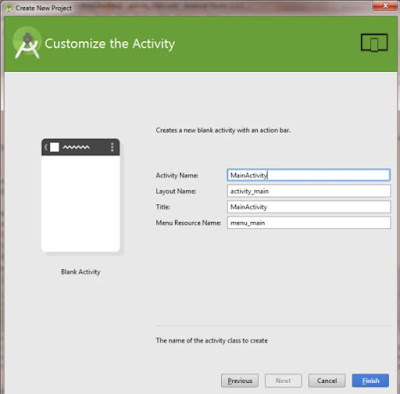The width and height of the screenshot is (400, 394).
Task: Click the Android icon in the title bar
Action: (x=8, y=8)
